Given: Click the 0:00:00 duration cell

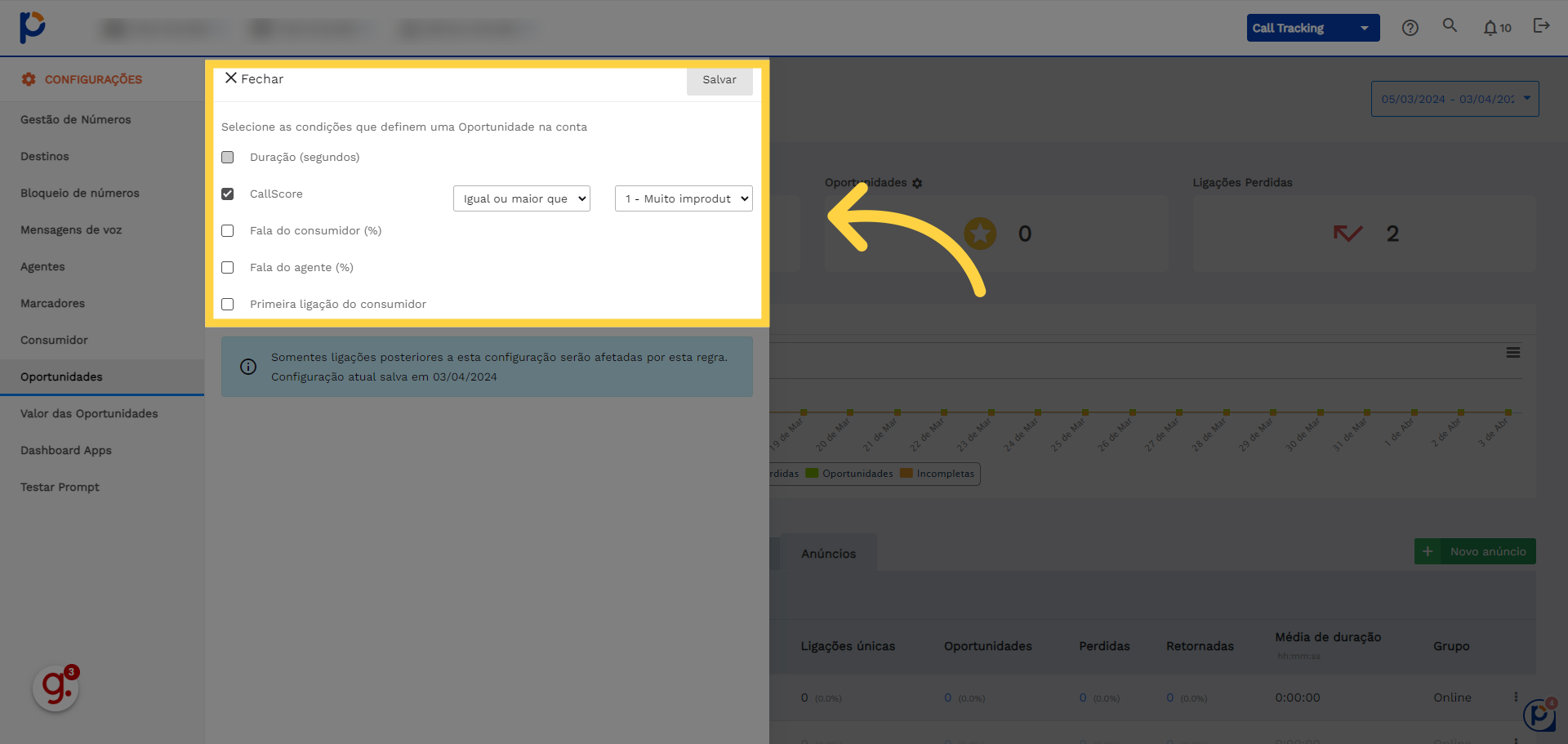Looking at the screenshot, I should tap(1298, 697).
